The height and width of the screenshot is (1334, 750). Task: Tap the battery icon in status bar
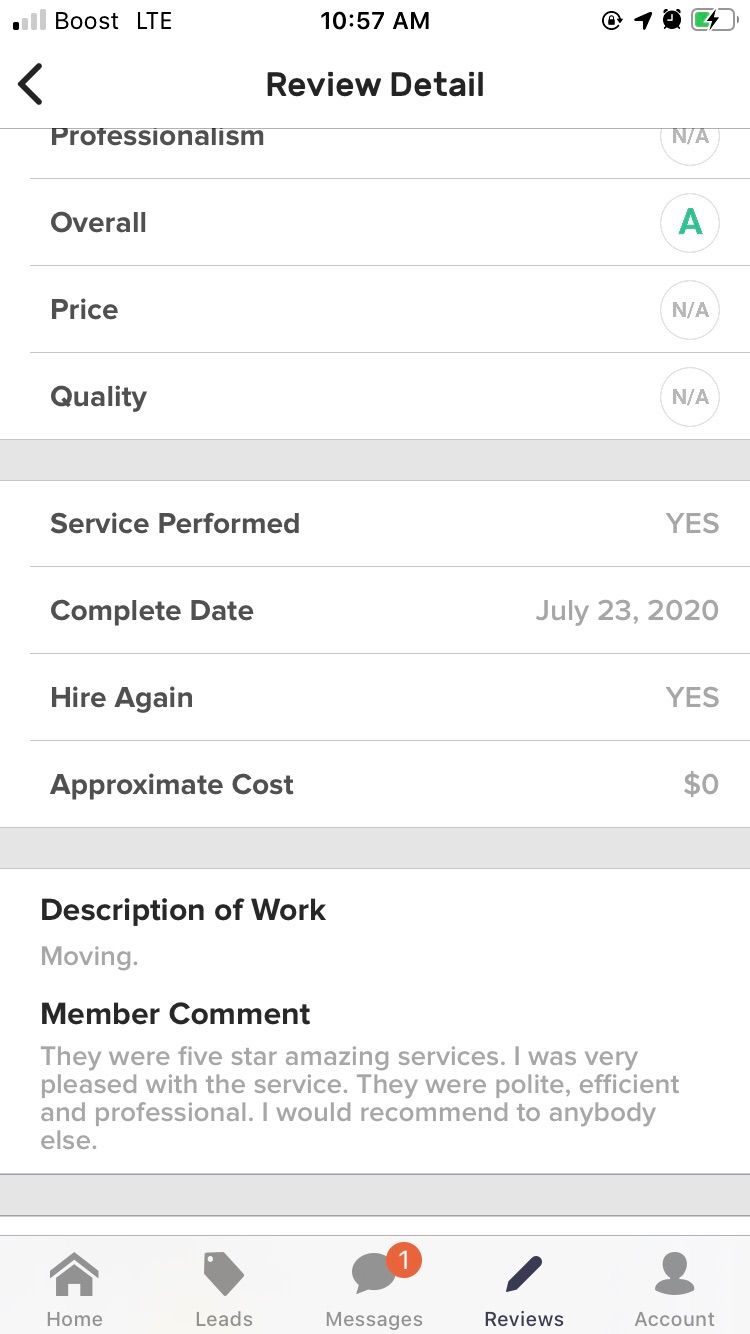(x=713, y=20)
